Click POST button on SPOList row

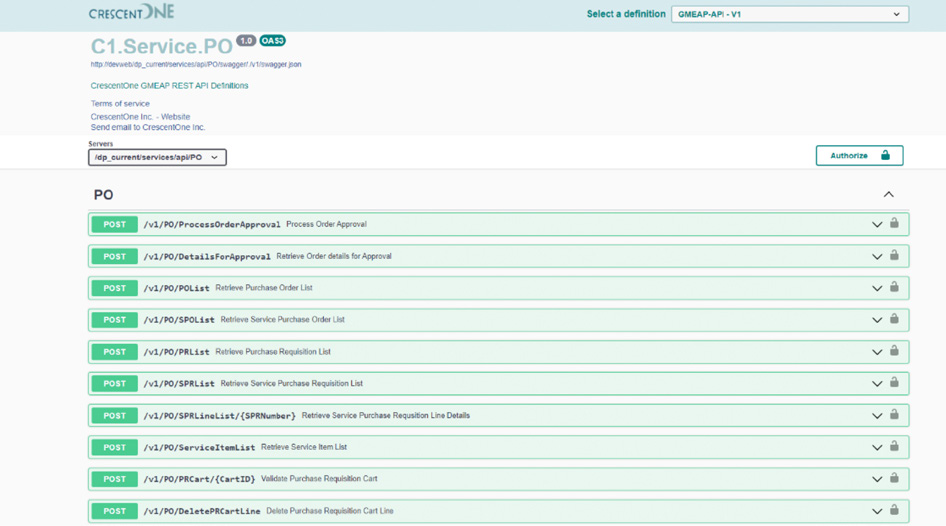(115, 320)
